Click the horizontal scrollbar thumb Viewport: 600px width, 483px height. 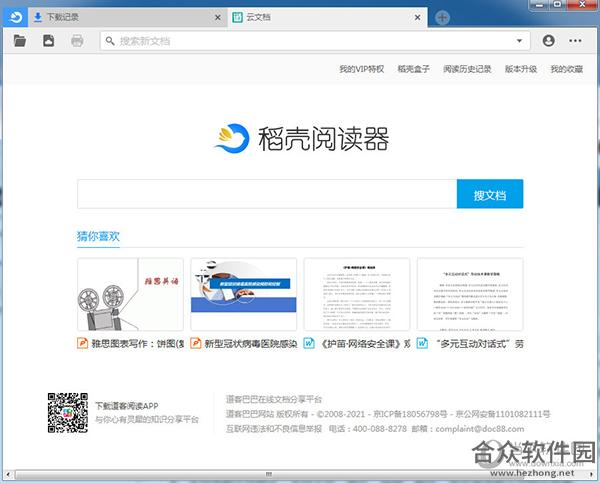[x=269, y=475]
